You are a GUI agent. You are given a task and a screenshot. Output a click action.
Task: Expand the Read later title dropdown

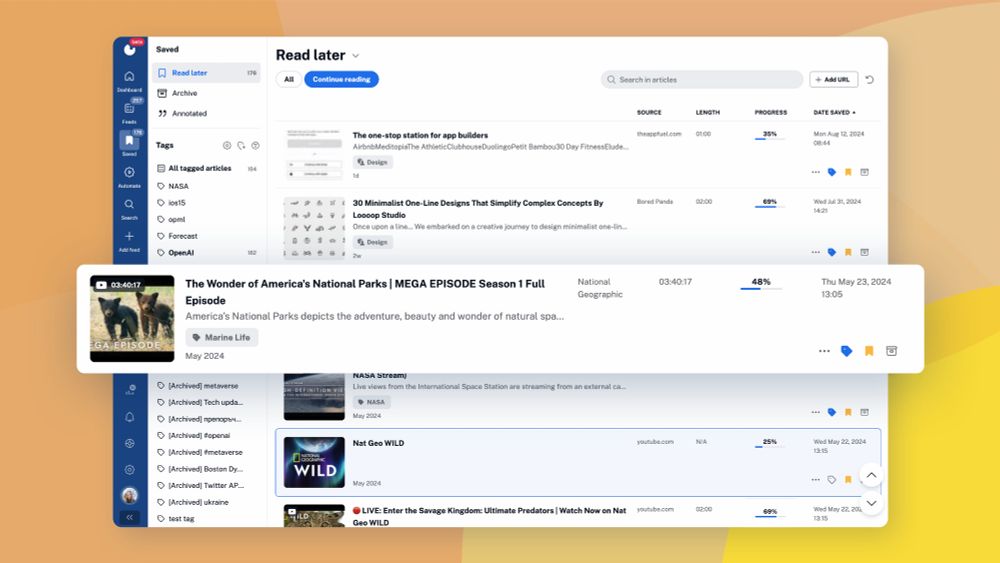(356, 56)
